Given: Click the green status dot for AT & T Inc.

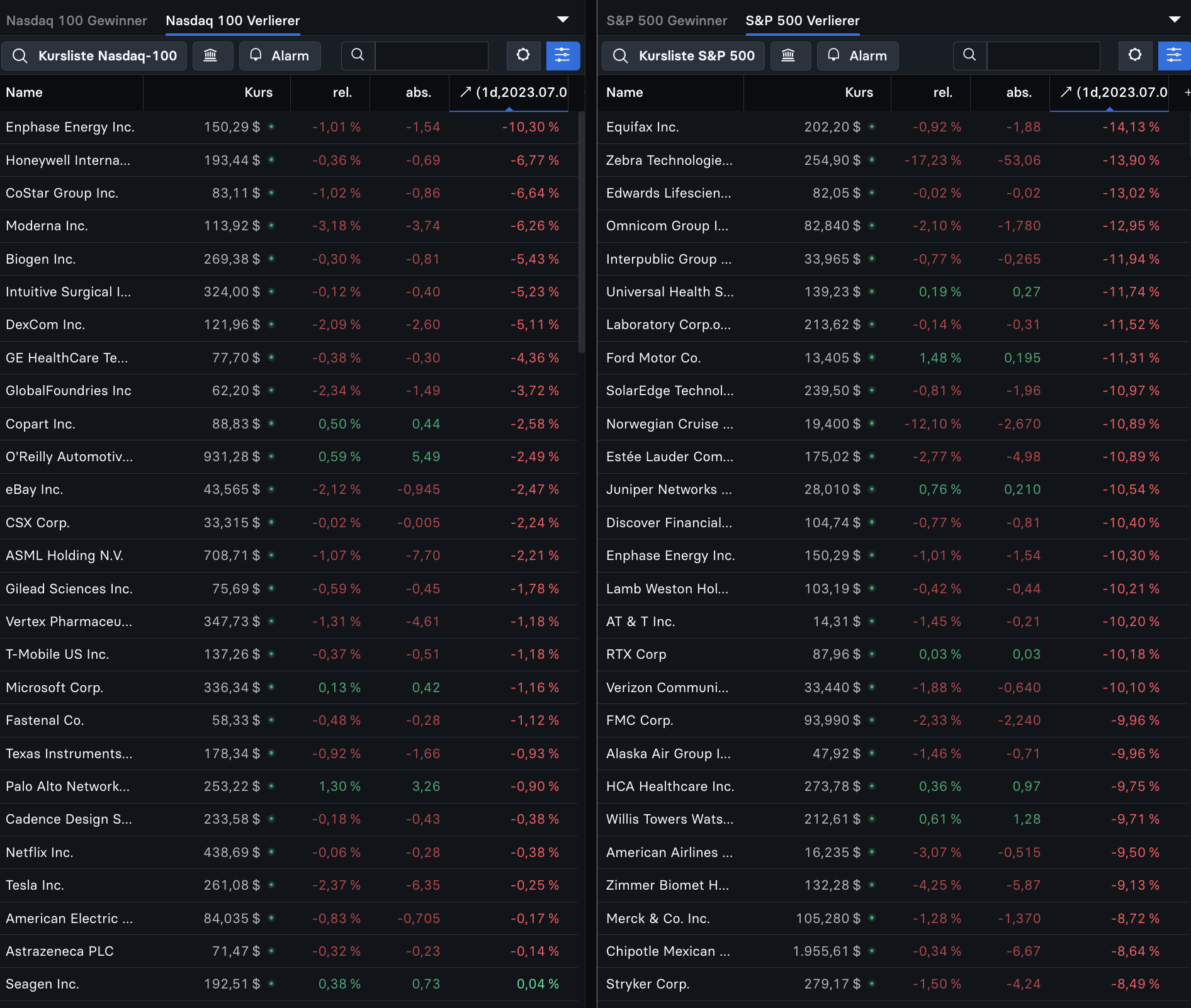Looking at the screenshot, I should (x=872, y=621).
